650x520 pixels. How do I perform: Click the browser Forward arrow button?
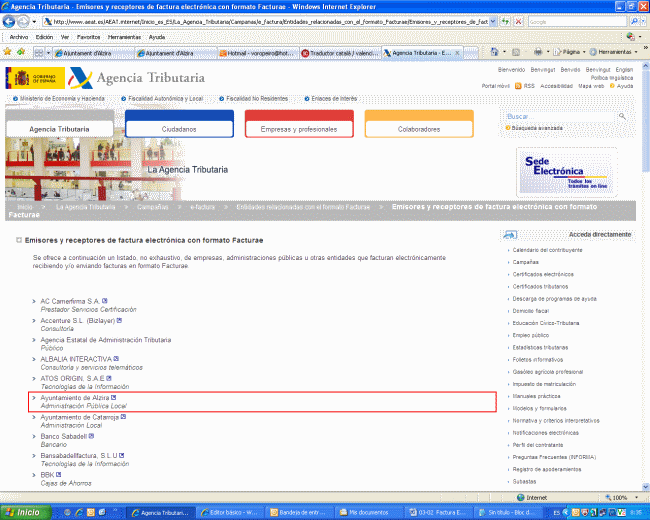[23, 21]
